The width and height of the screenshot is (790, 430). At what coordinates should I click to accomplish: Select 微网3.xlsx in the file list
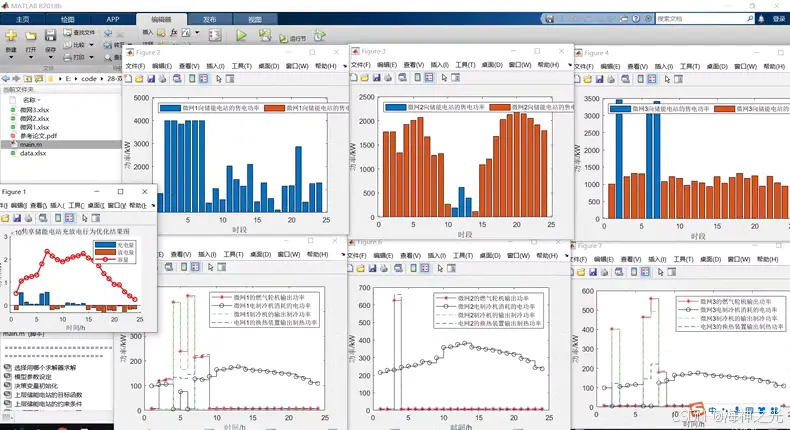(x=34, y=110)
